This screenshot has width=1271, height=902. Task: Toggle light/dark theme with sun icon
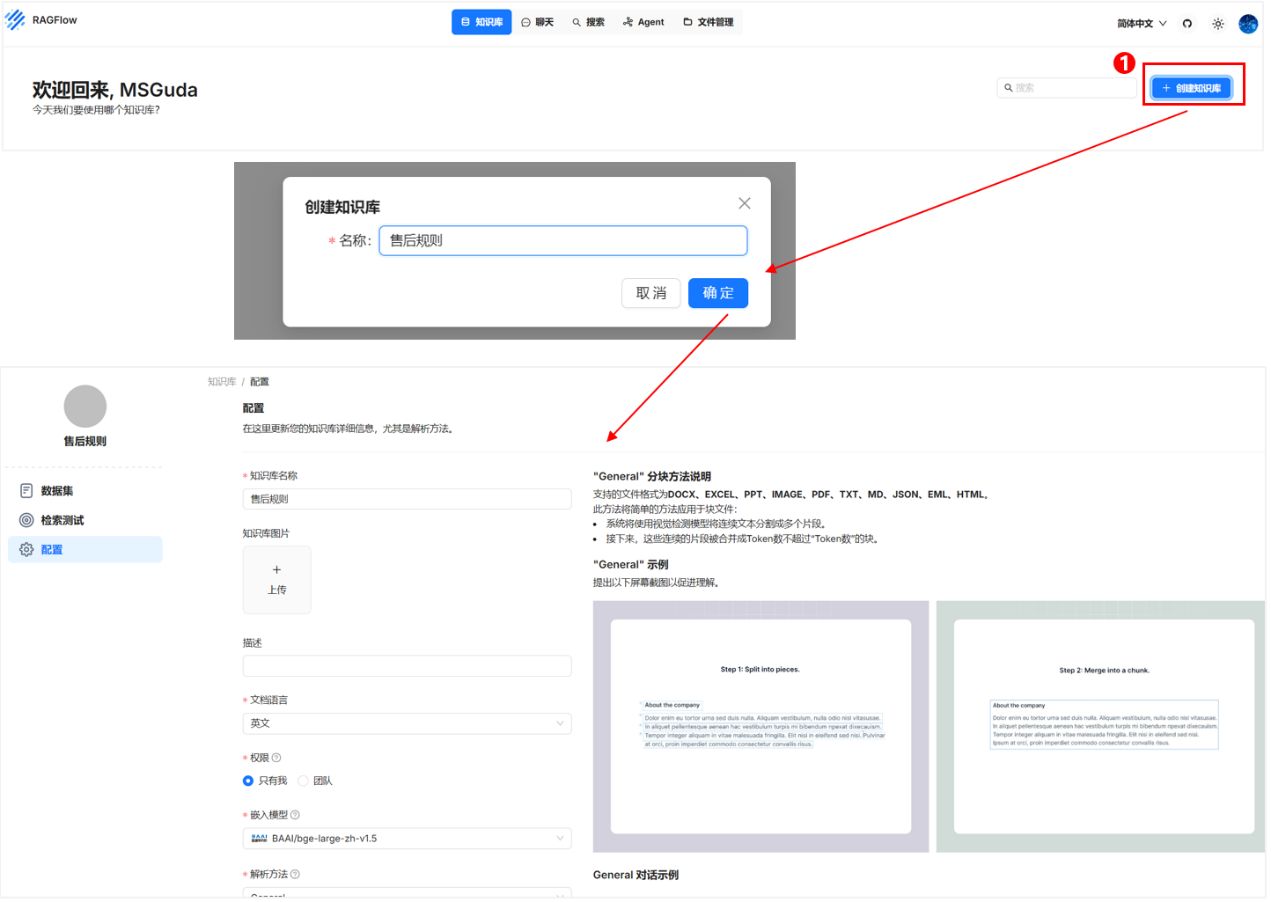click(x=1218, y=21)
